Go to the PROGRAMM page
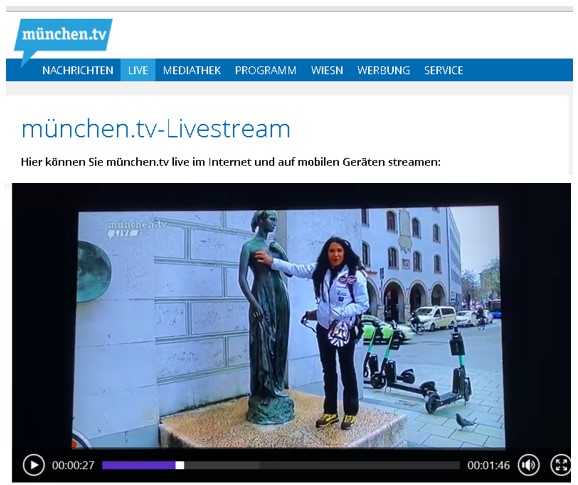 [x=265, y=70]
